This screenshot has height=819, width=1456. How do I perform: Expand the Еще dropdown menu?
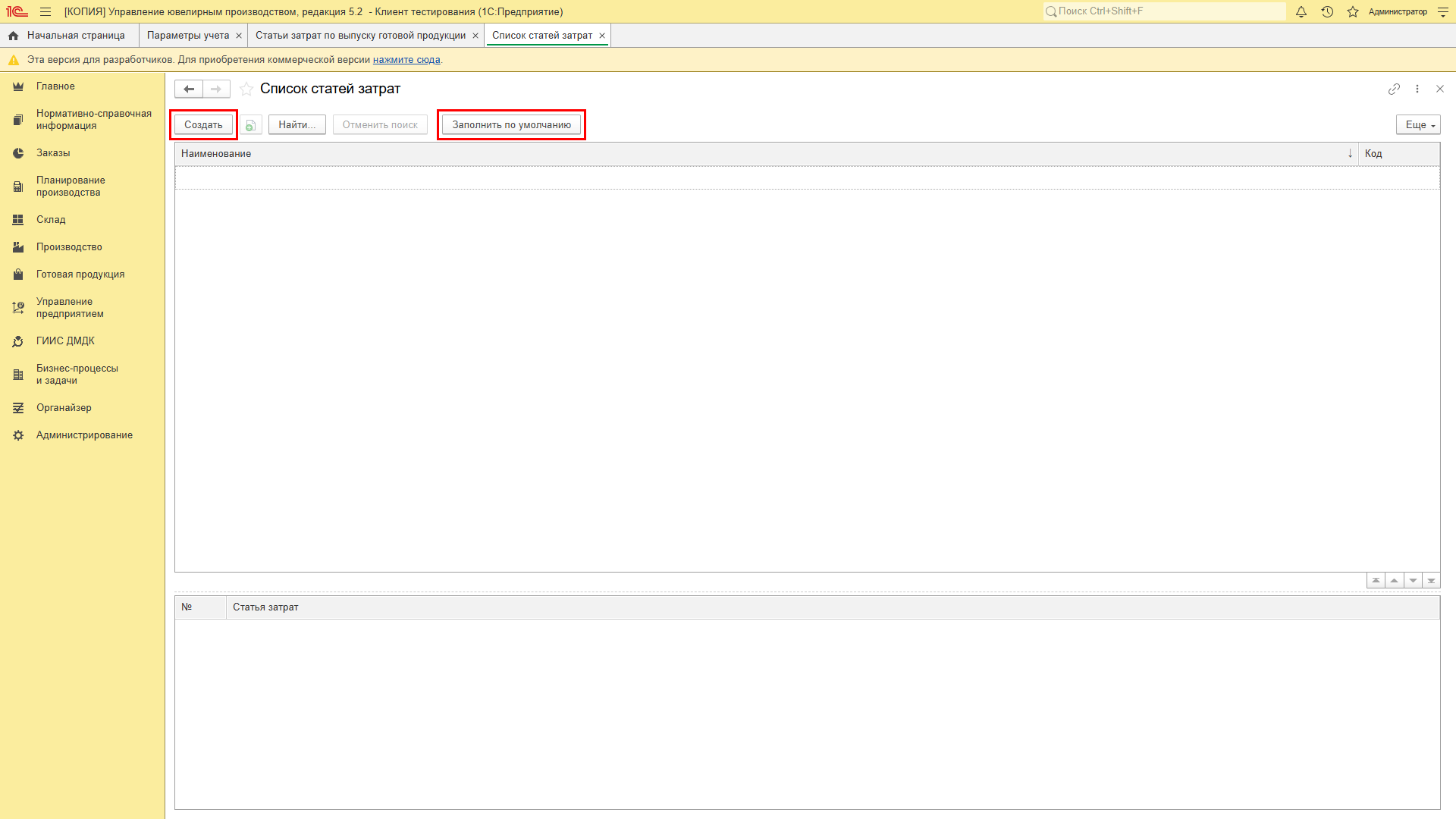(x=1418, y=125)
